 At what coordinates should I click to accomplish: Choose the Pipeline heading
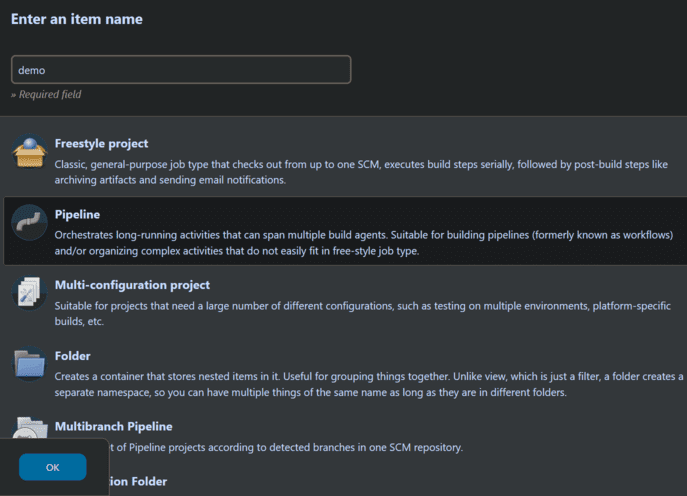tap(77, 214)
